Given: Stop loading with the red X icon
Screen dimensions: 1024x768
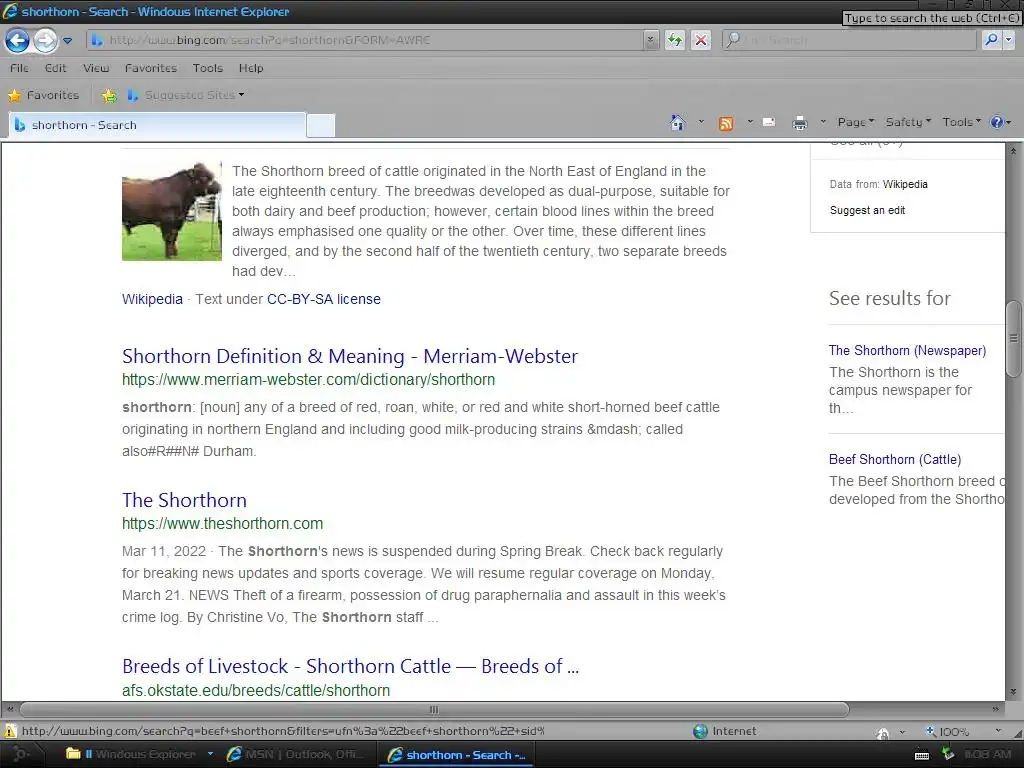Looking at the screenshot, I should pyautogui.click(x=701, y=40).
